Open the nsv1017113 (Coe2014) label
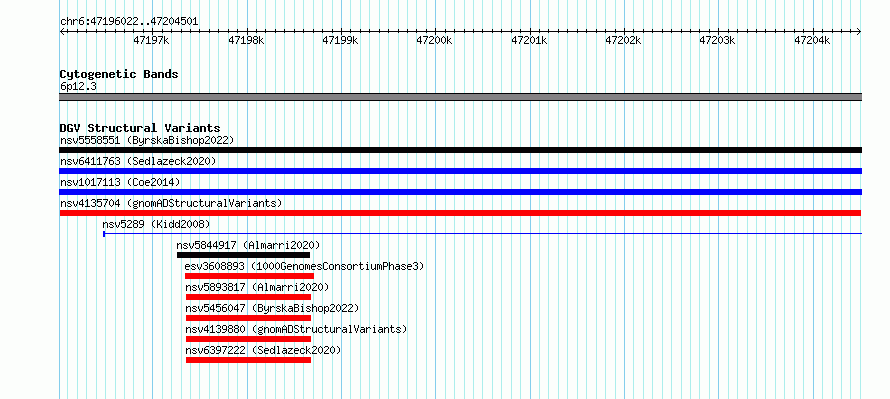 (x=120, y=182)
